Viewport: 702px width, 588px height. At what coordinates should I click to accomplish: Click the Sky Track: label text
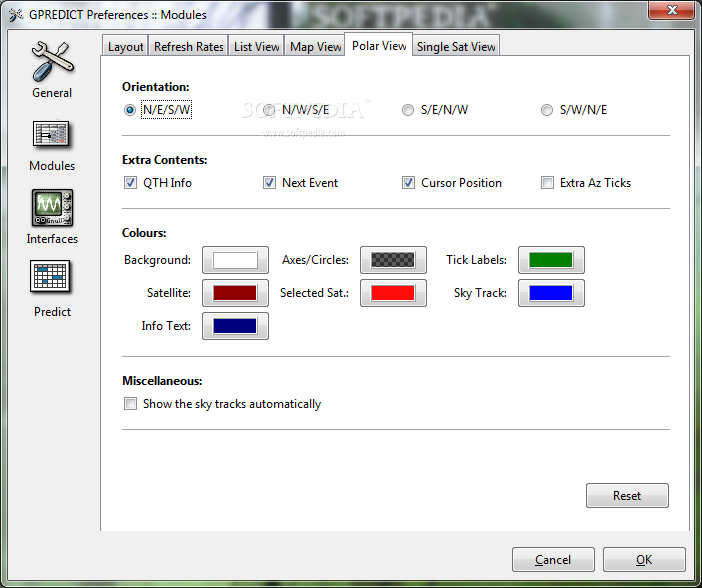[480, 293]
